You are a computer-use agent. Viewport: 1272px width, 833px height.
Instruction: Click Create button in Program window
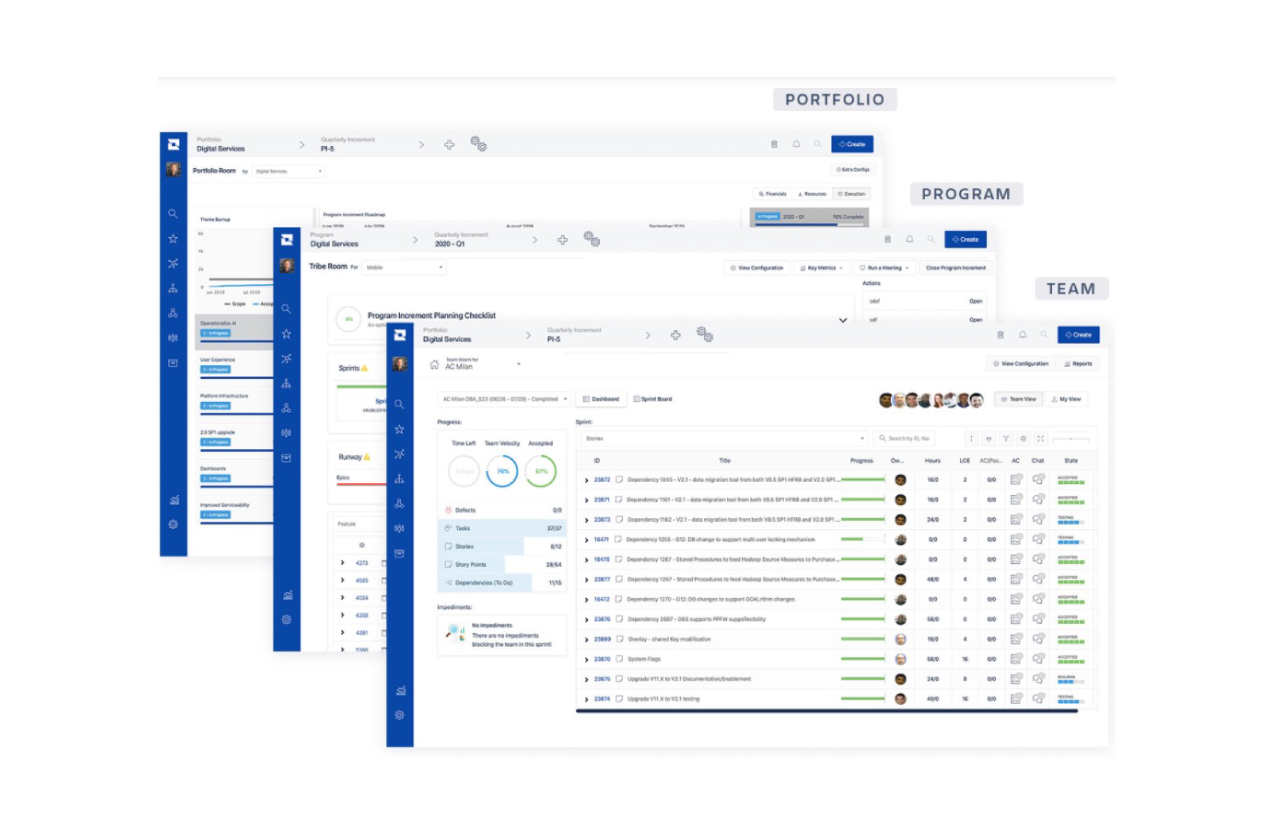pyautogui.click(x=966, y=240)
